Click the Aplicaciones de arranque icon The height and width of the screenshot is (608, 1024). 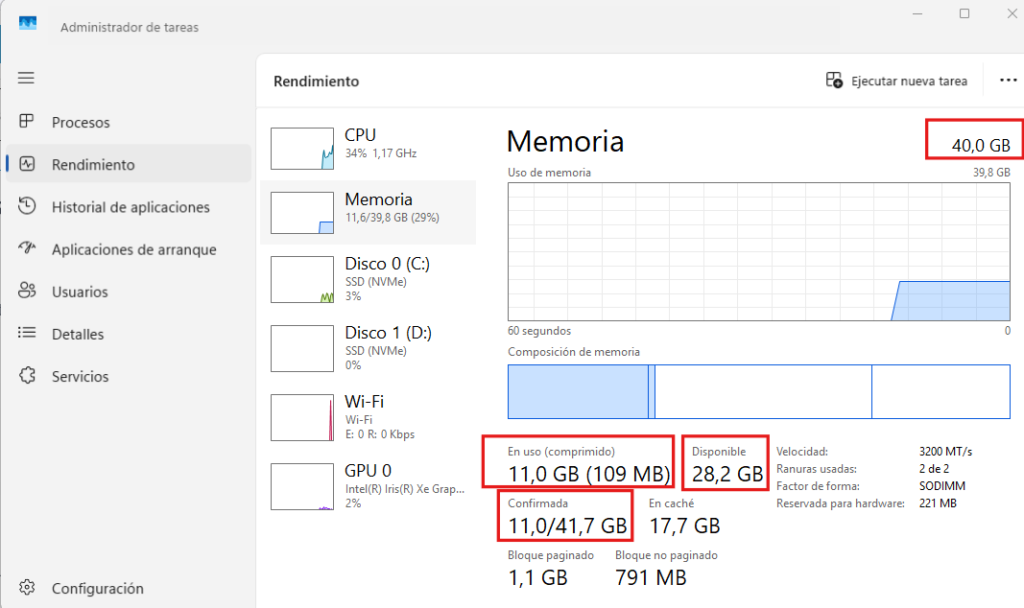click(x=27, y=249)
